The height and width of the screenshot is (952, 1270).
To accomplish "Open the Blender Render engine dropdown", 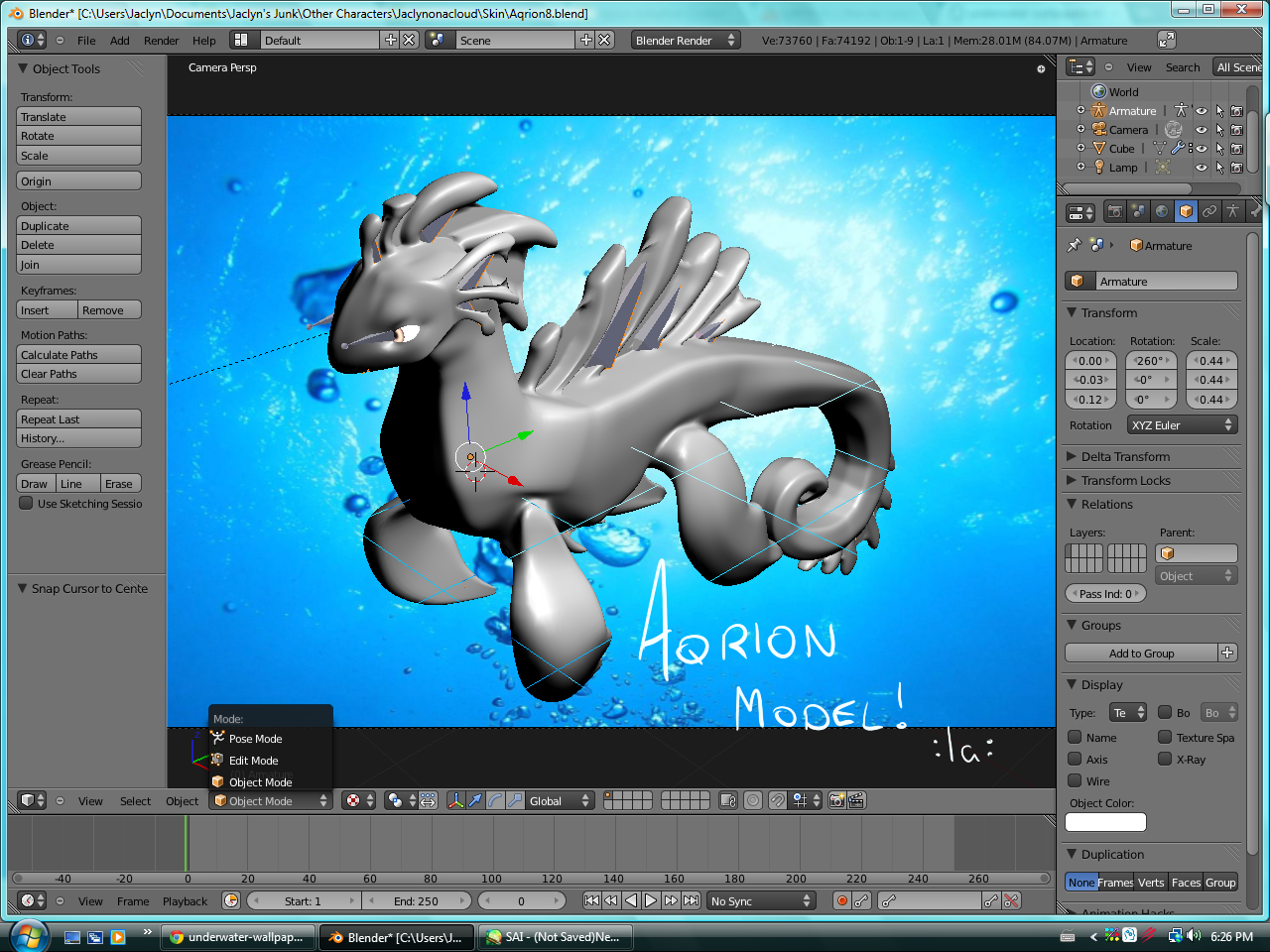I will point(686,40).
